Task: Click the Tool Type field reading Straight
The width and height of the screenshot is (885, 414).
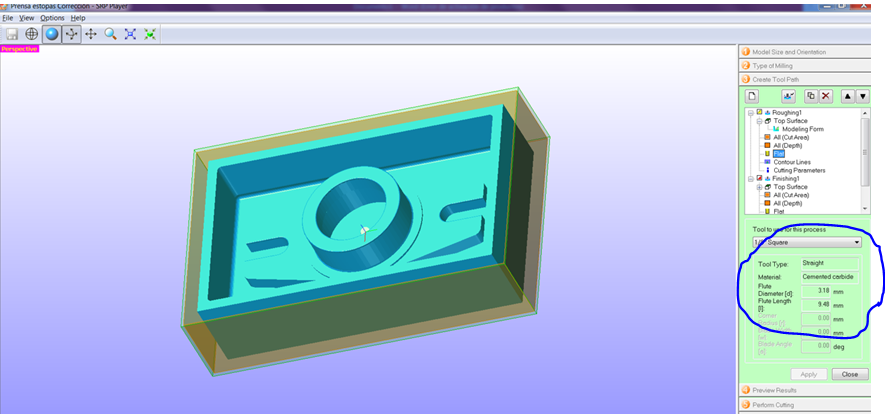Action: point(830,263)
